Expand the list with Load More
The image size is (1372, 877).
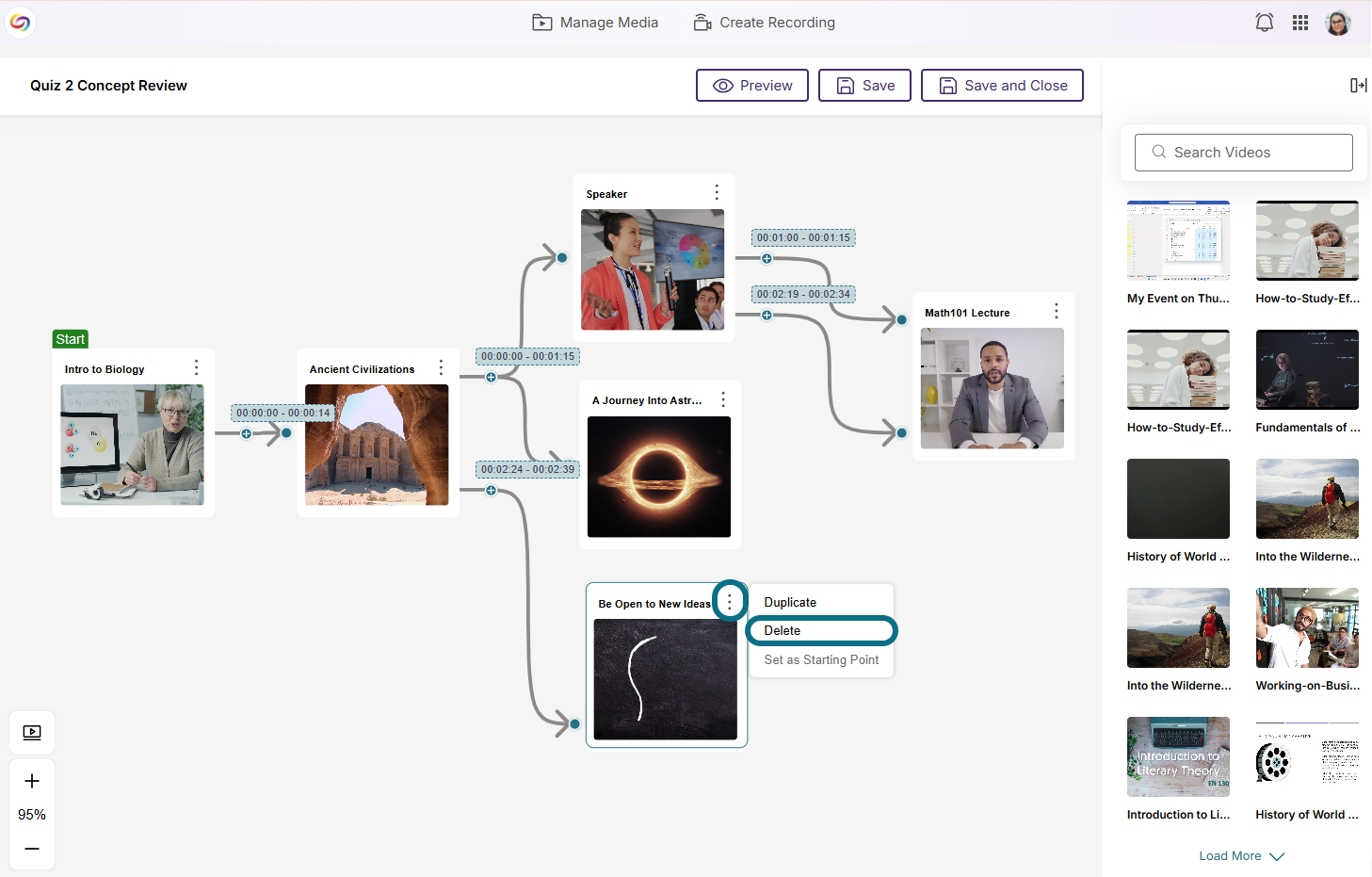pos(1242,856)
